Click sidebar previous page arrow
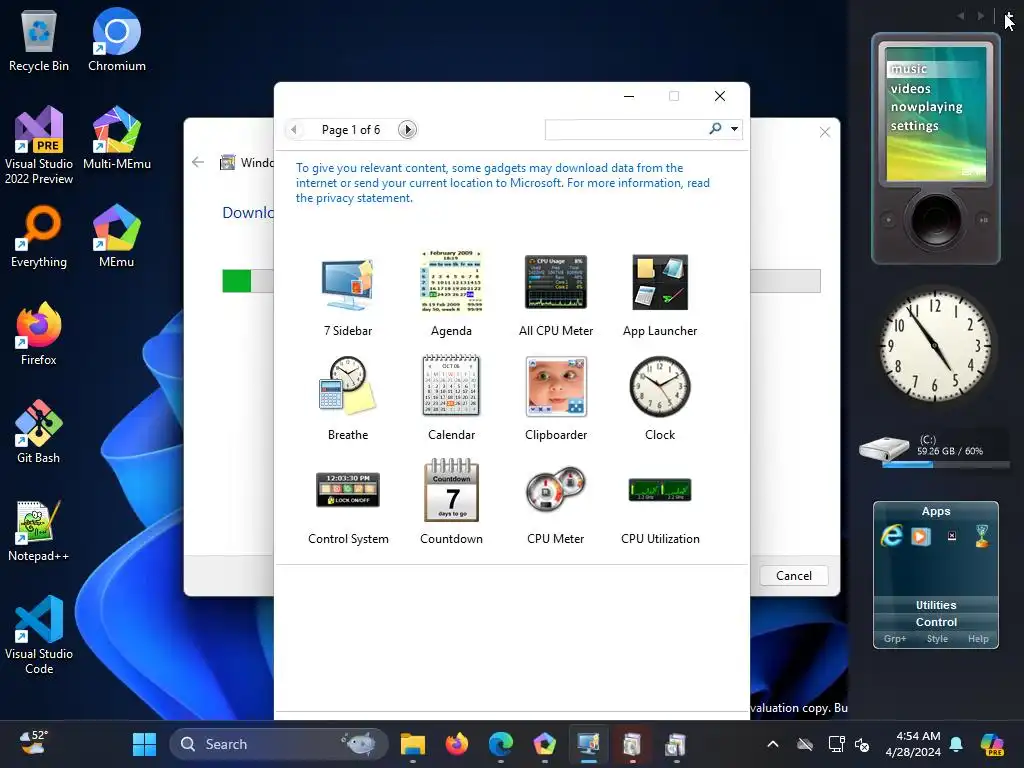 (x=961, y=16)
